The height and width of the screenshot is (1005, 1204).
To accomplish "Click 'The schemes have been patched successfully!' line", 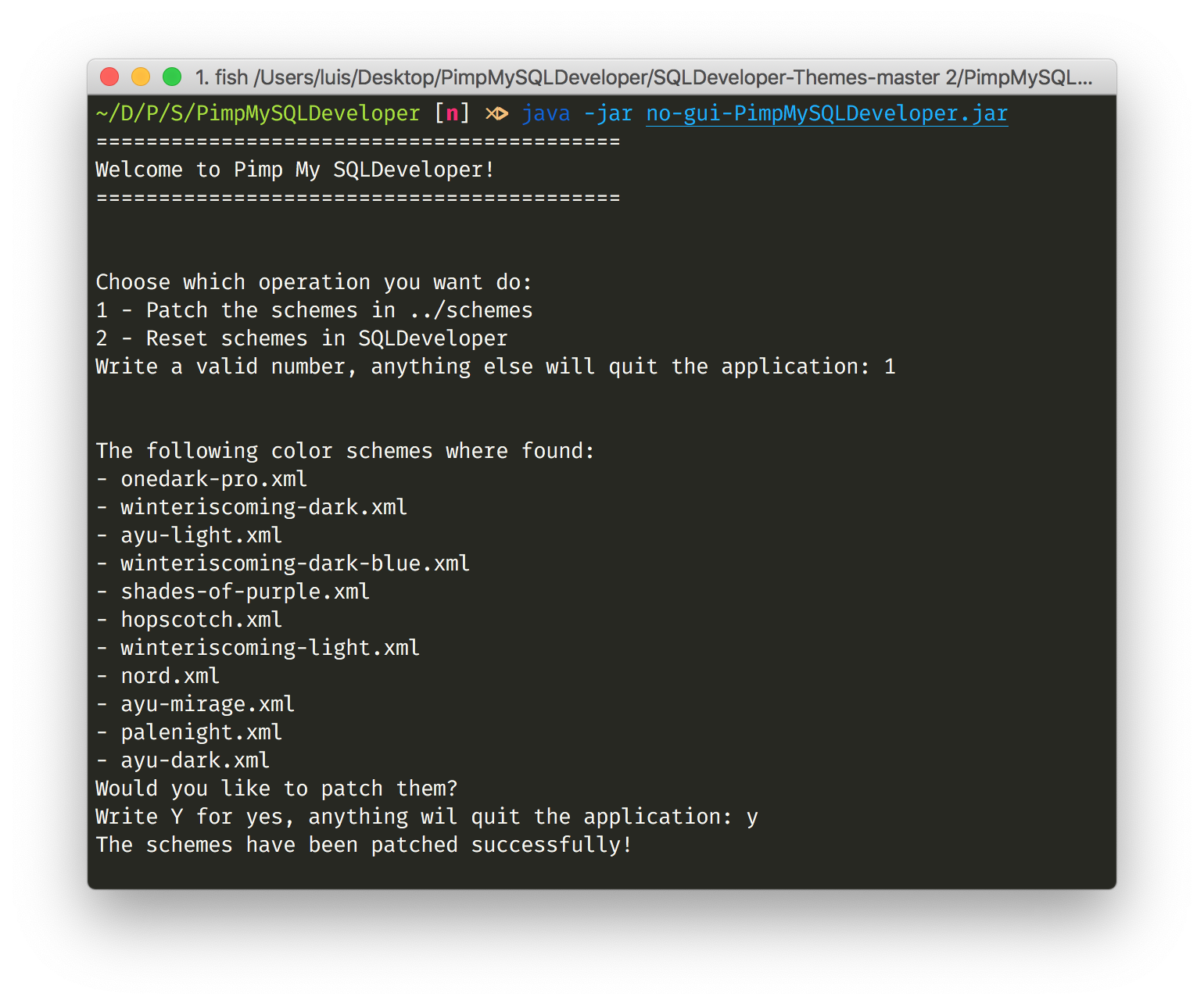I will click(364, 845).
